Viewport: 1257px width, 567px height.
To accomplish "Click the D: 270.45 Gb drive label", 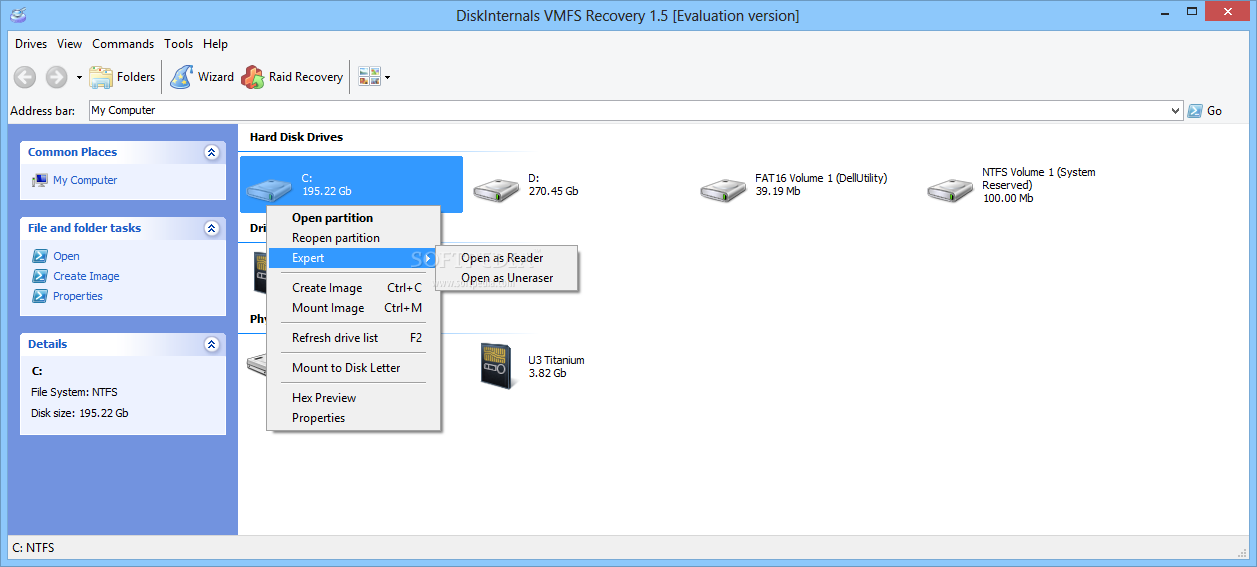I will click(553, 185).
